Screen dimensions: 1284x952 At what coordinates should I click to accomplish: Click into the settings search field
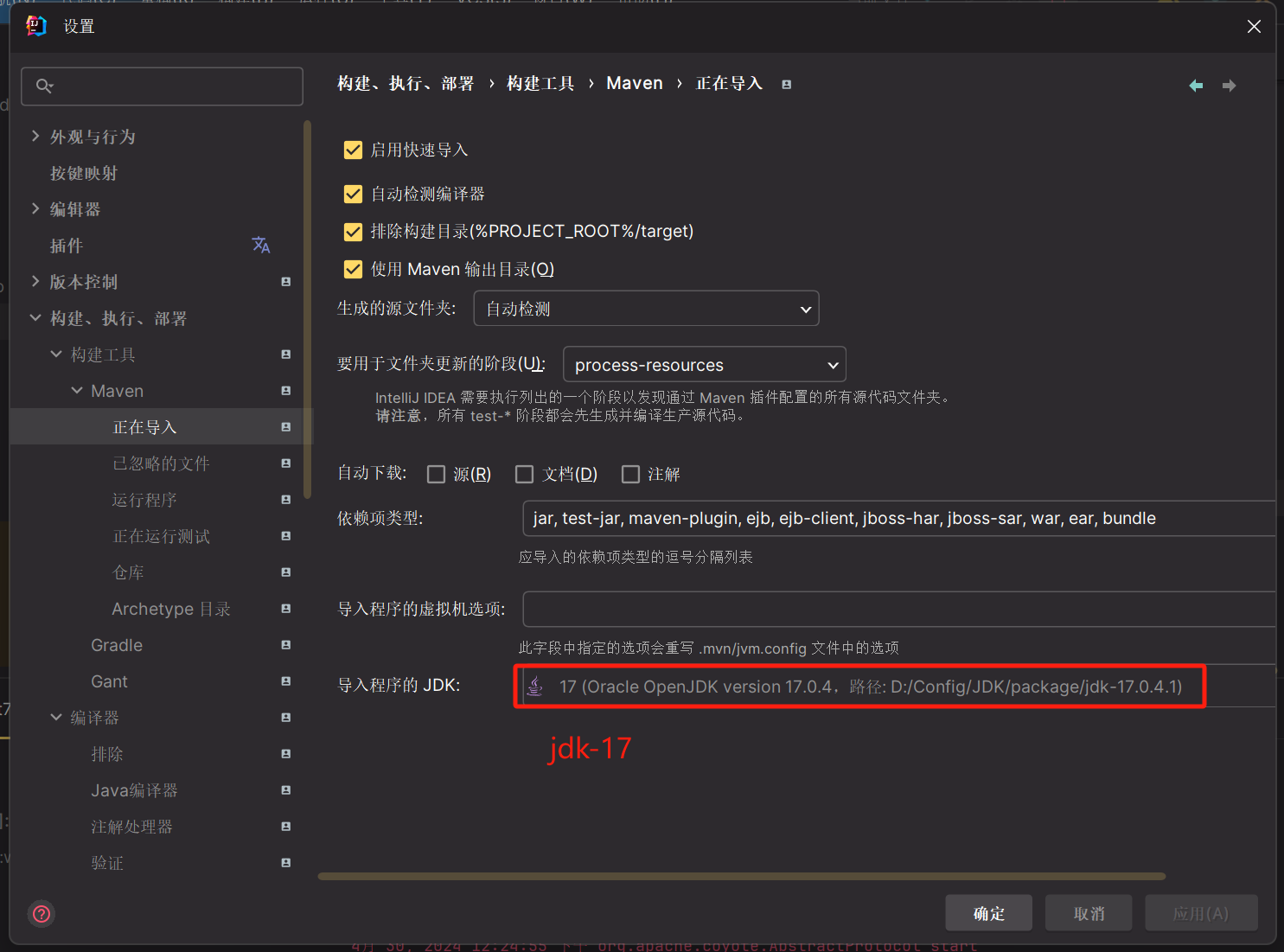162,86
